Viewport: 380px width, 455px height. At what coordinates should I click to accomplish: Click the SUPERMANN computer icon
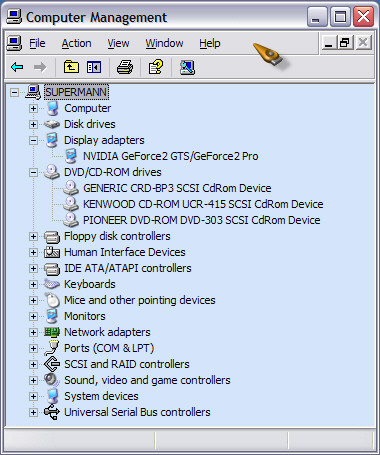point(33,92)
